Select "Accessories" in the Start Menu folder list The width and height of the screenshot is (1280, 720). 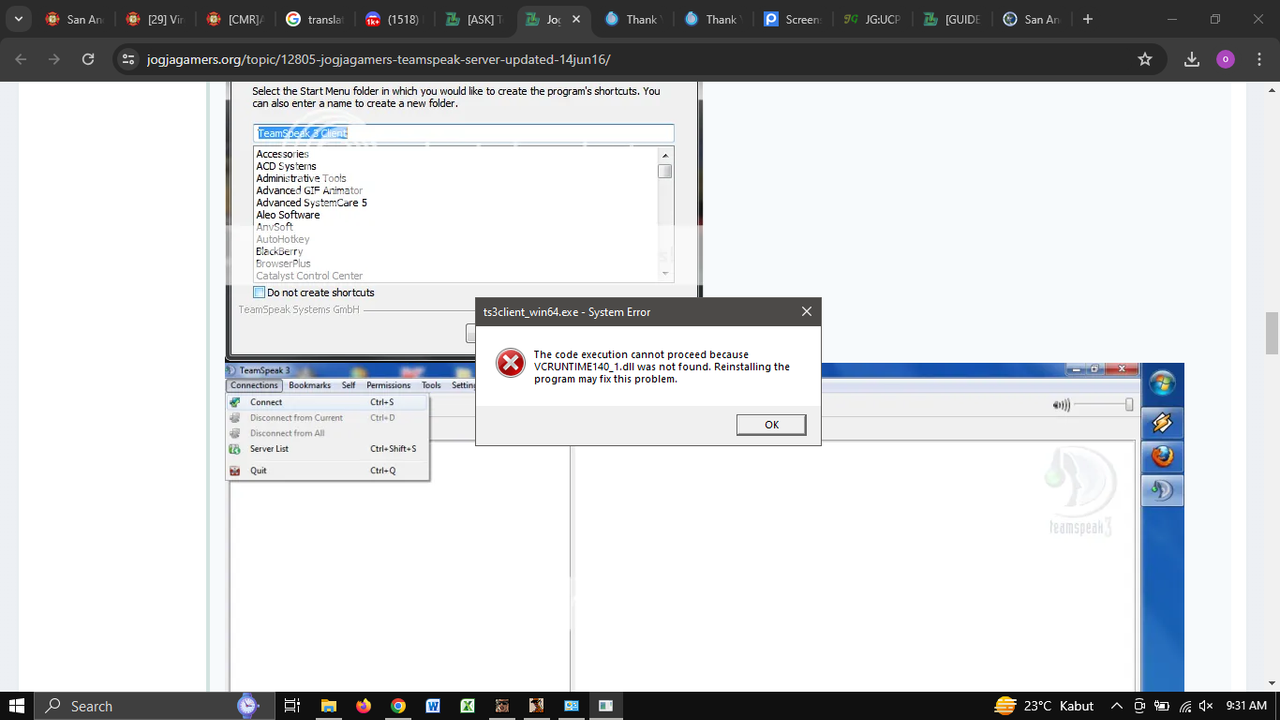tap(282, 154)
